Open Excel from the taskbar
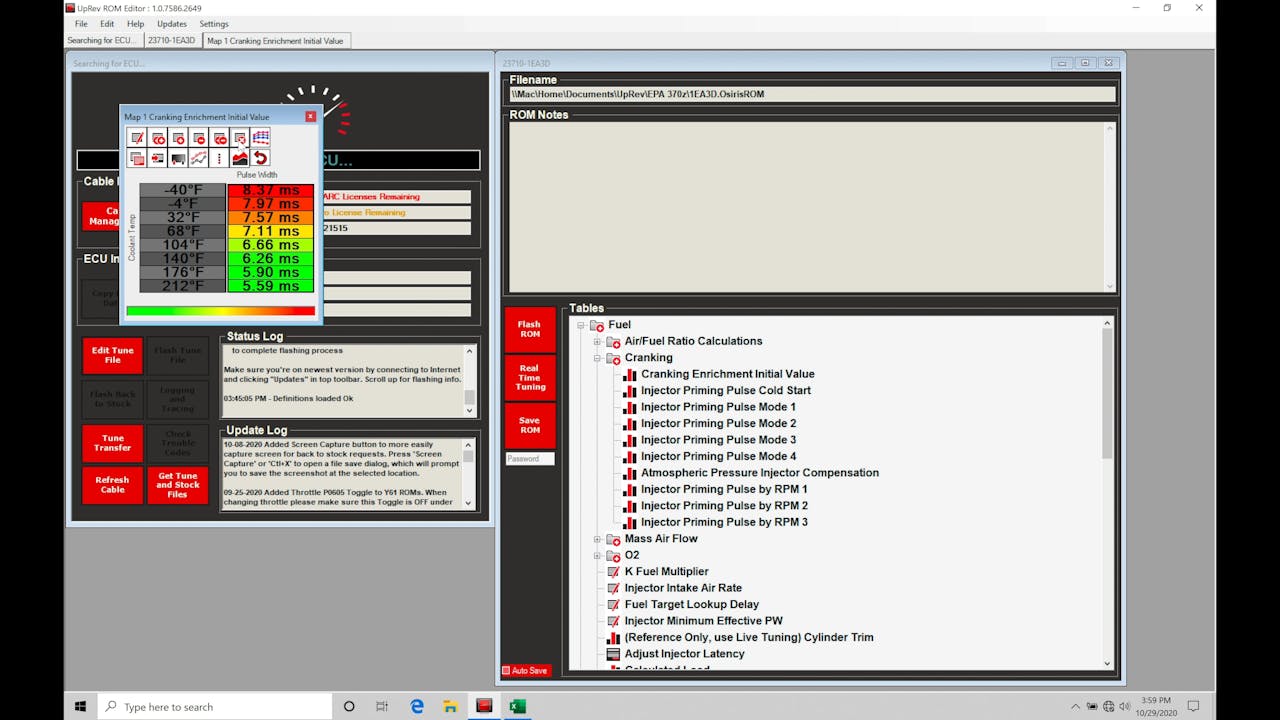 [517, 707]
